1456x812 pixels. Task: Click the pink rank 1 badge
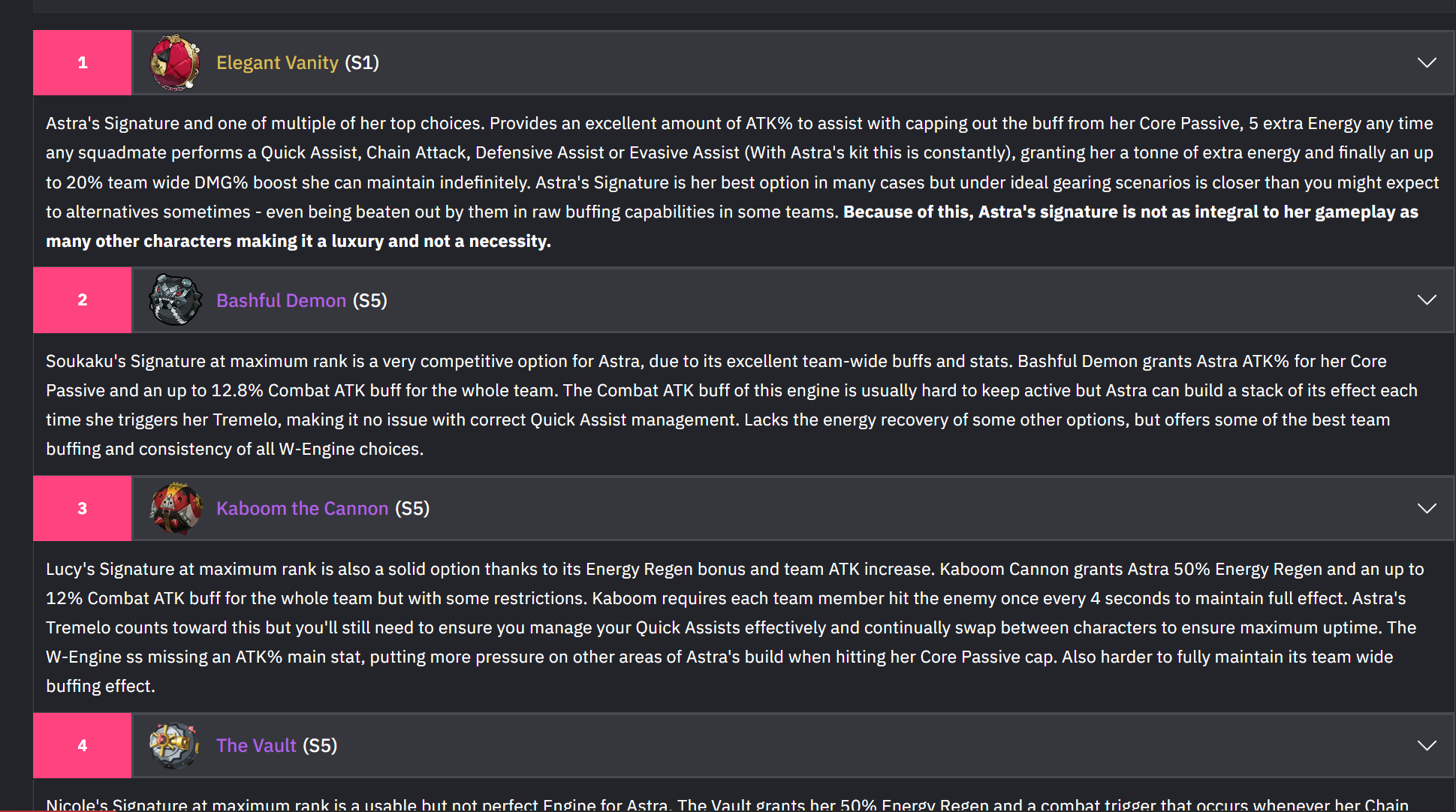(x=83, y=63)
